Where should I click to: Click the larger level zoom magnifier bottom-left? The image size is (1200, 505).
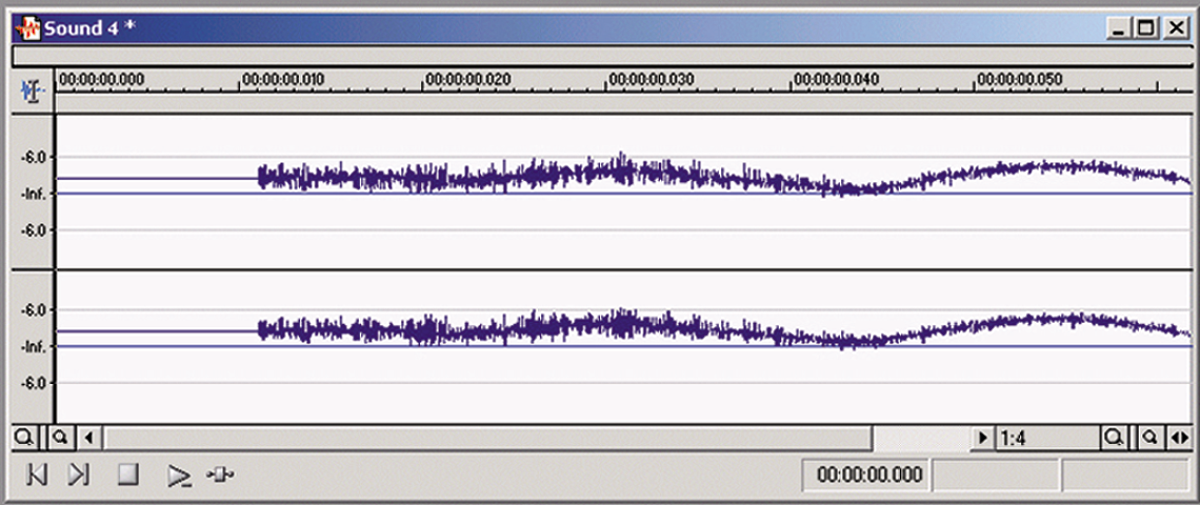[x=23, y=437]
